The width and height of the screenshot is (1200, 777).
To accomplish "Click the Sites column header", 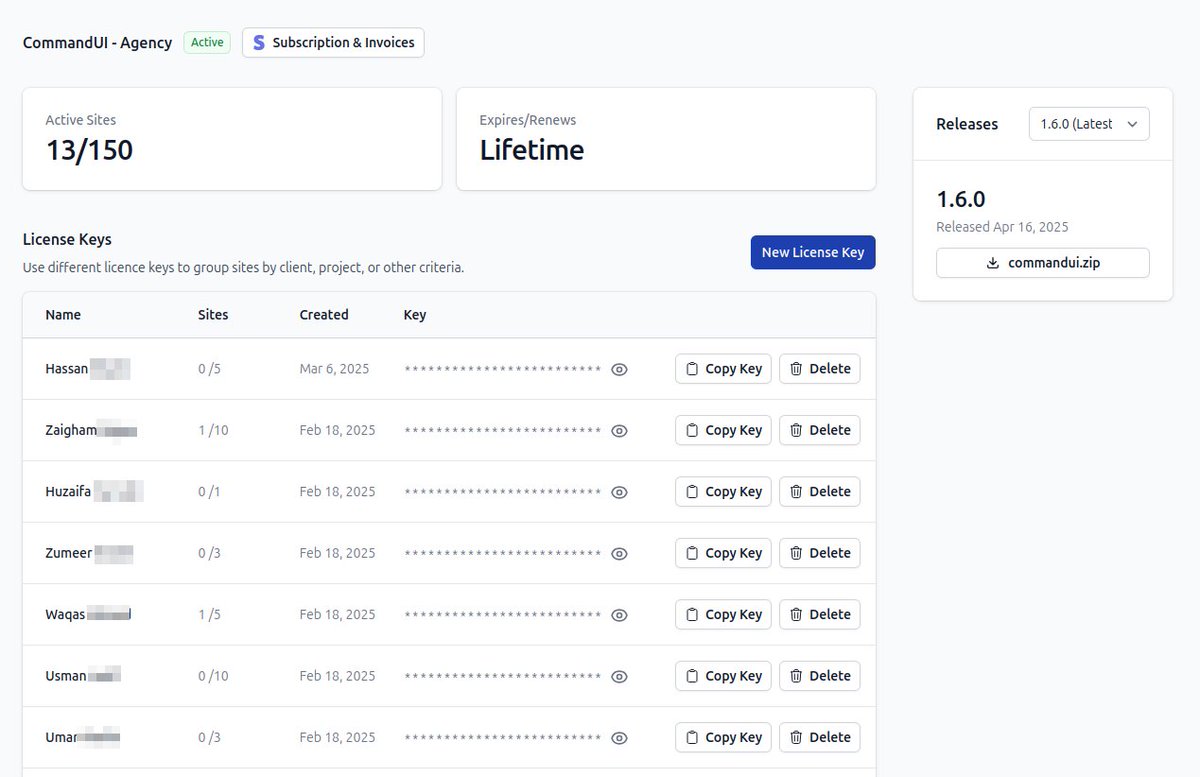I will [213, 314].
